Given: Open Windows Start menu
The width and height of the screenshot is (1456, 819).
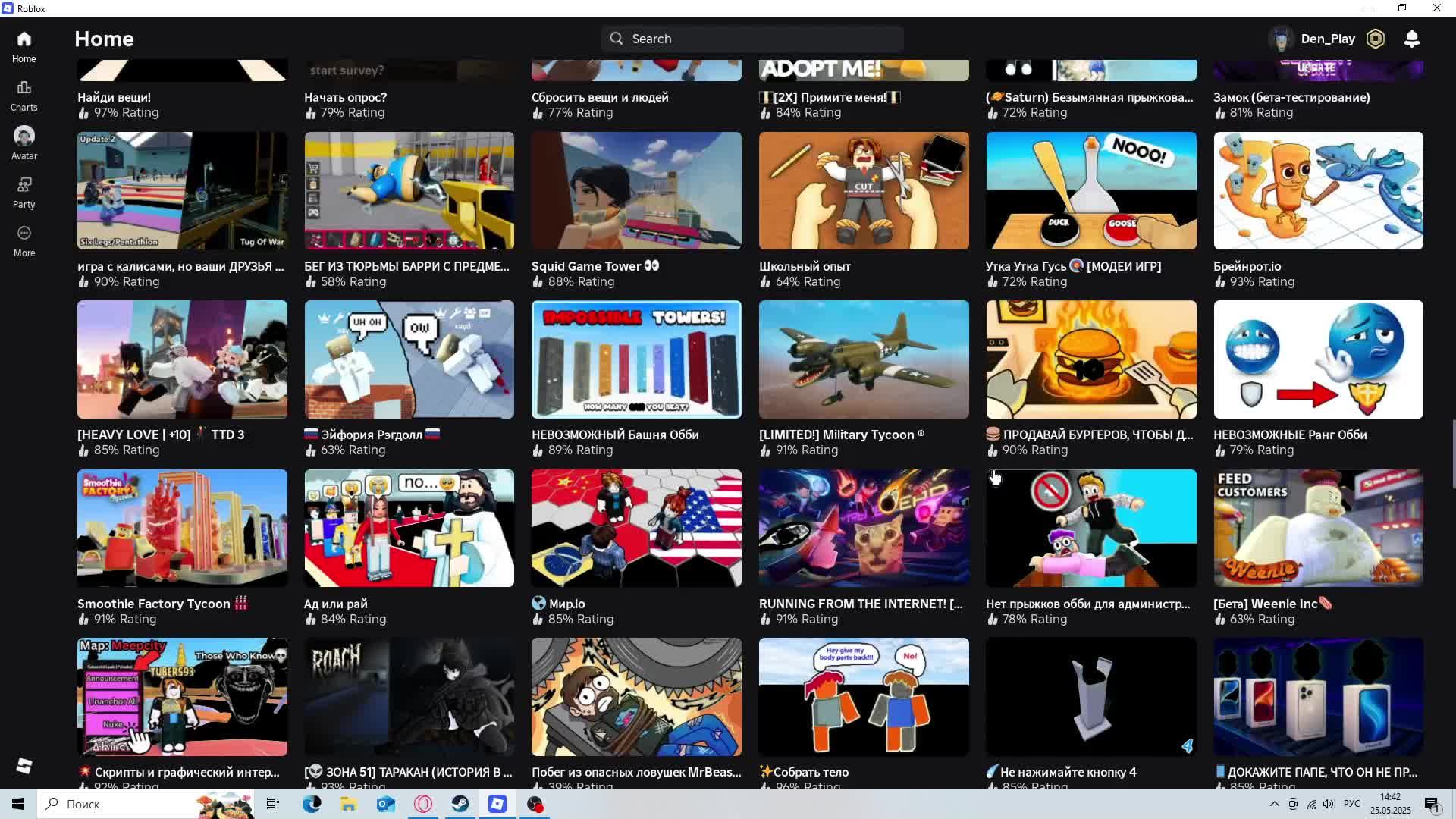Looking at the screenshot, I should coord(18,804).
